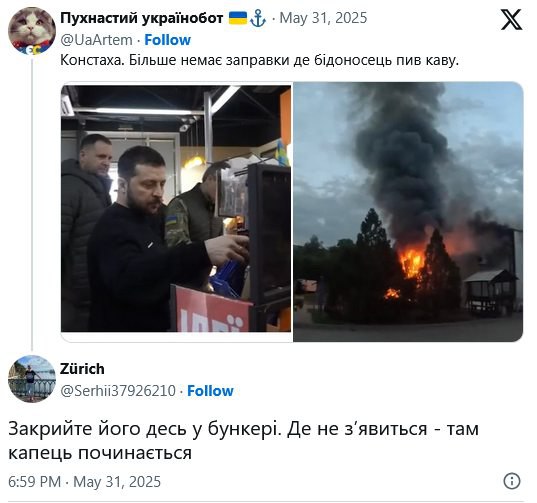
Task: Click the Ukrainian flag emoji
Action: pos(238,18)
